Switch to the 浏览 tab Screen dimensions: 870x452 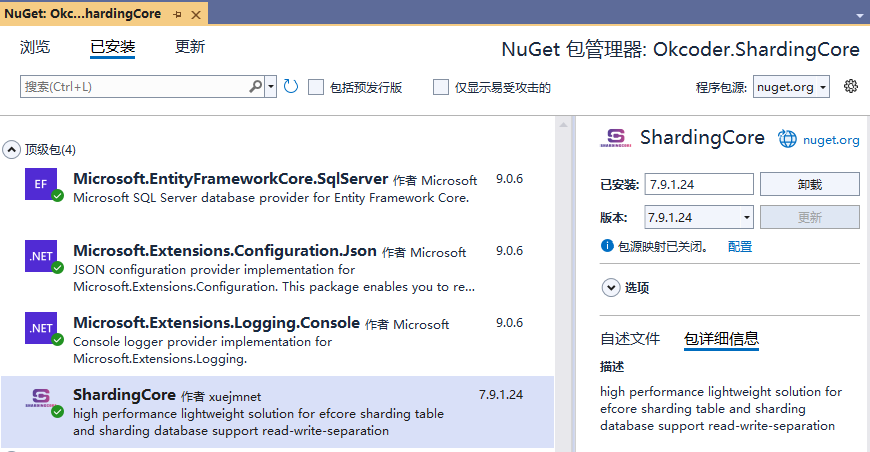pyautogui.click(x=35, y=47)
